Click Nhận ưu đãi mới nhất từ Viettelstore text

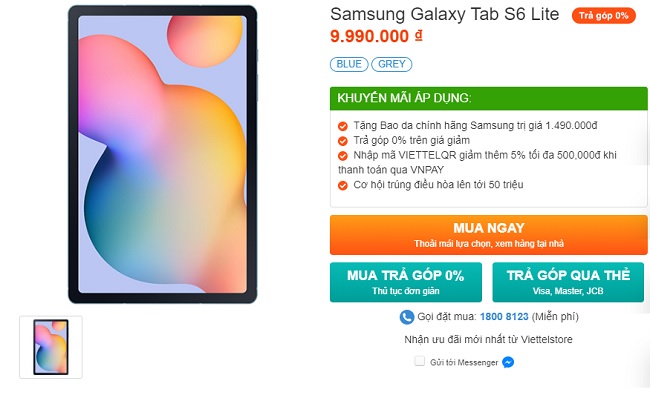(488, 339)
